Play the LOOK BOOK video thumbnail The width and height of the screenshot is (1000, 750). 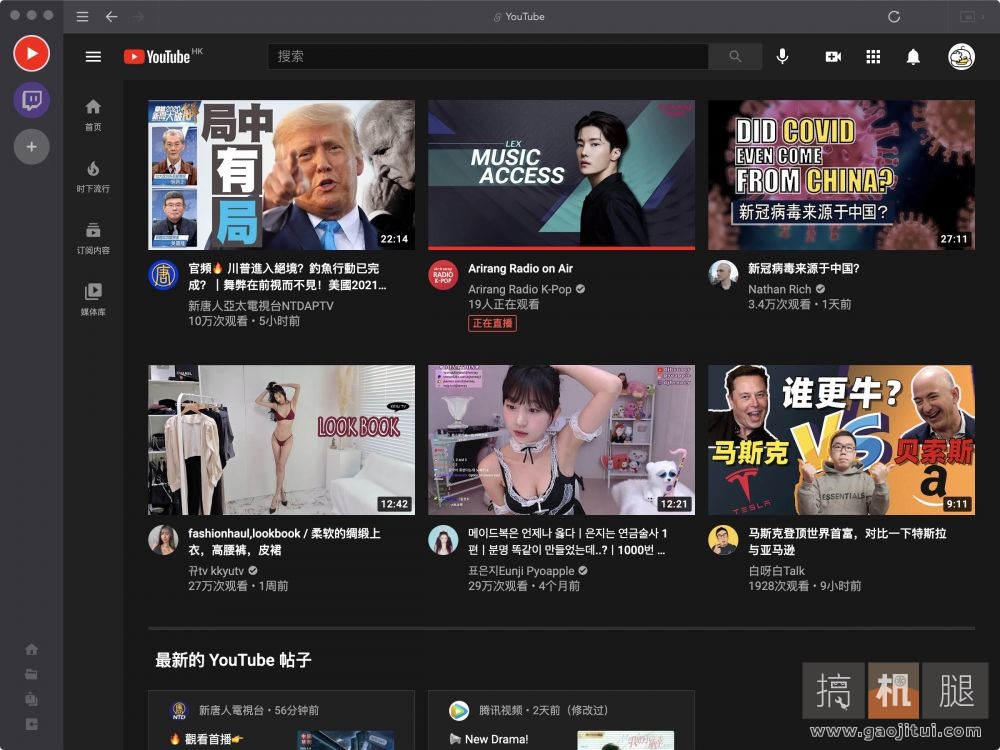281,440
